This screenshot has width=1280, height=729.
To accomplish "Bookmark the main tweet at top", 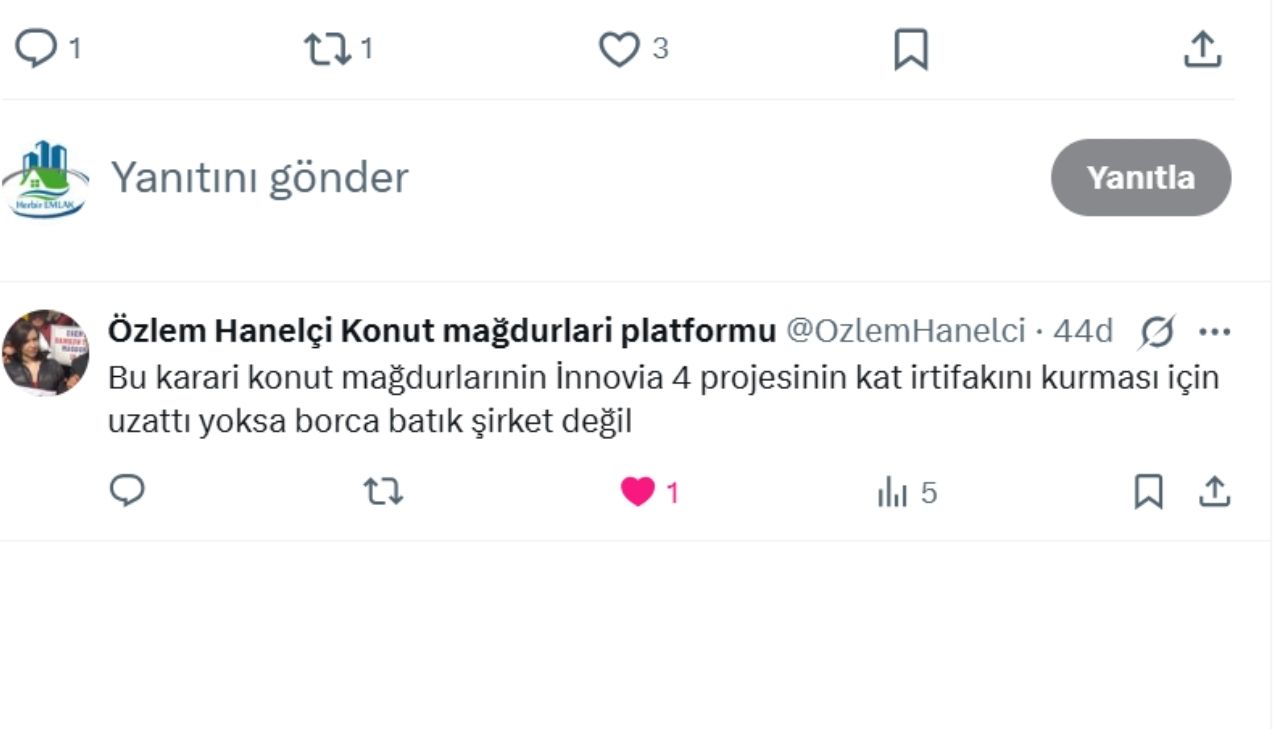I will coord(910,49).
